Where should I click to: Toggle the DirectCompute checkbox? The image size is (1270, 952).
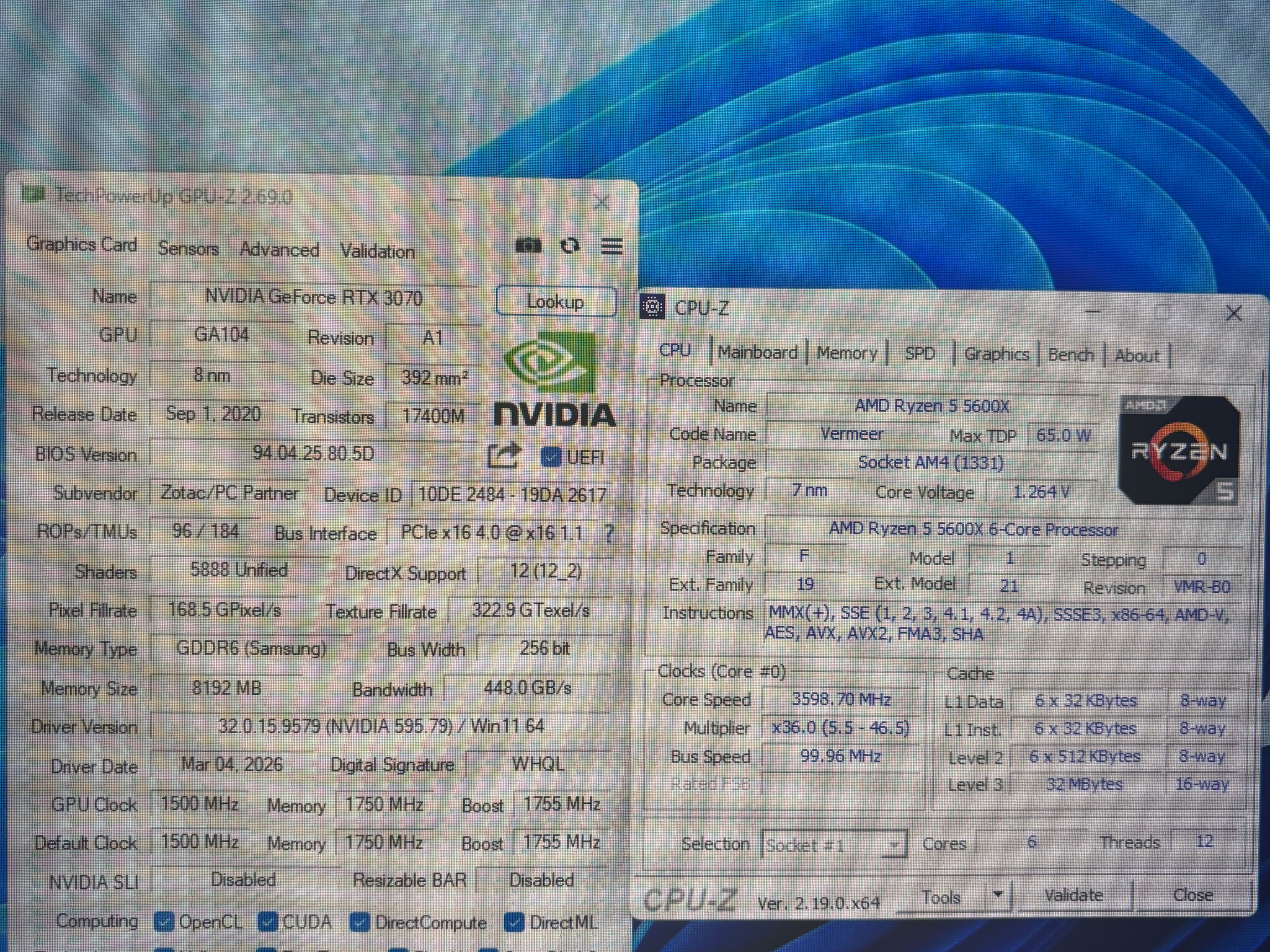click(x=360, y=923)
